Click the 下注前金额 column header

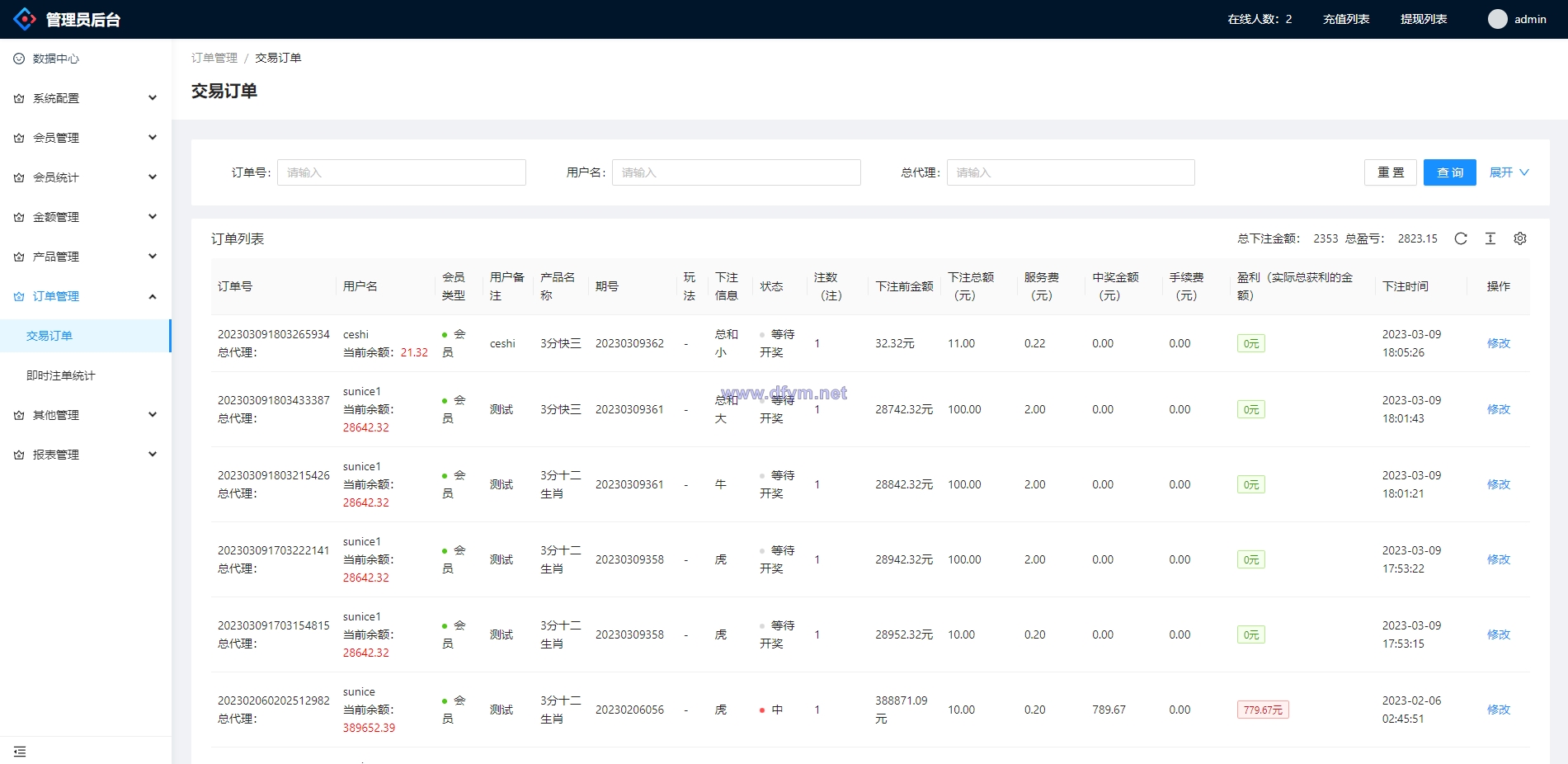click(904, 286)
